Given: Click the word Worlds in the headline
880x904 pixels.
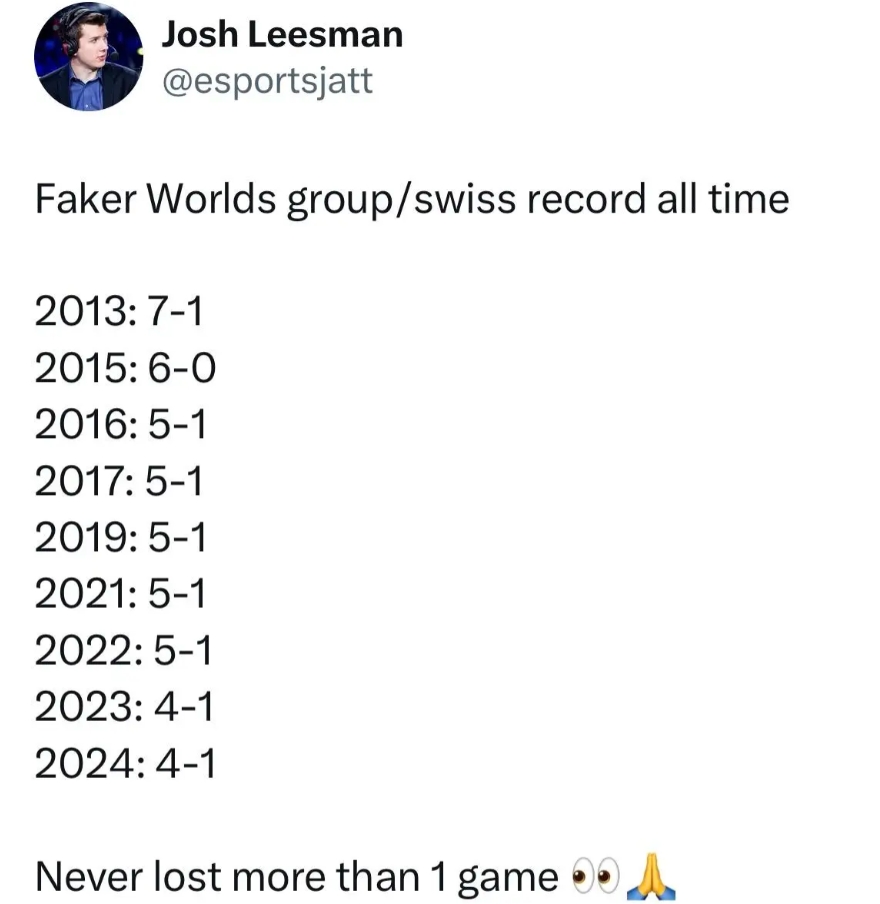Looking at the screenshot, I should click(x=212, y=199).
